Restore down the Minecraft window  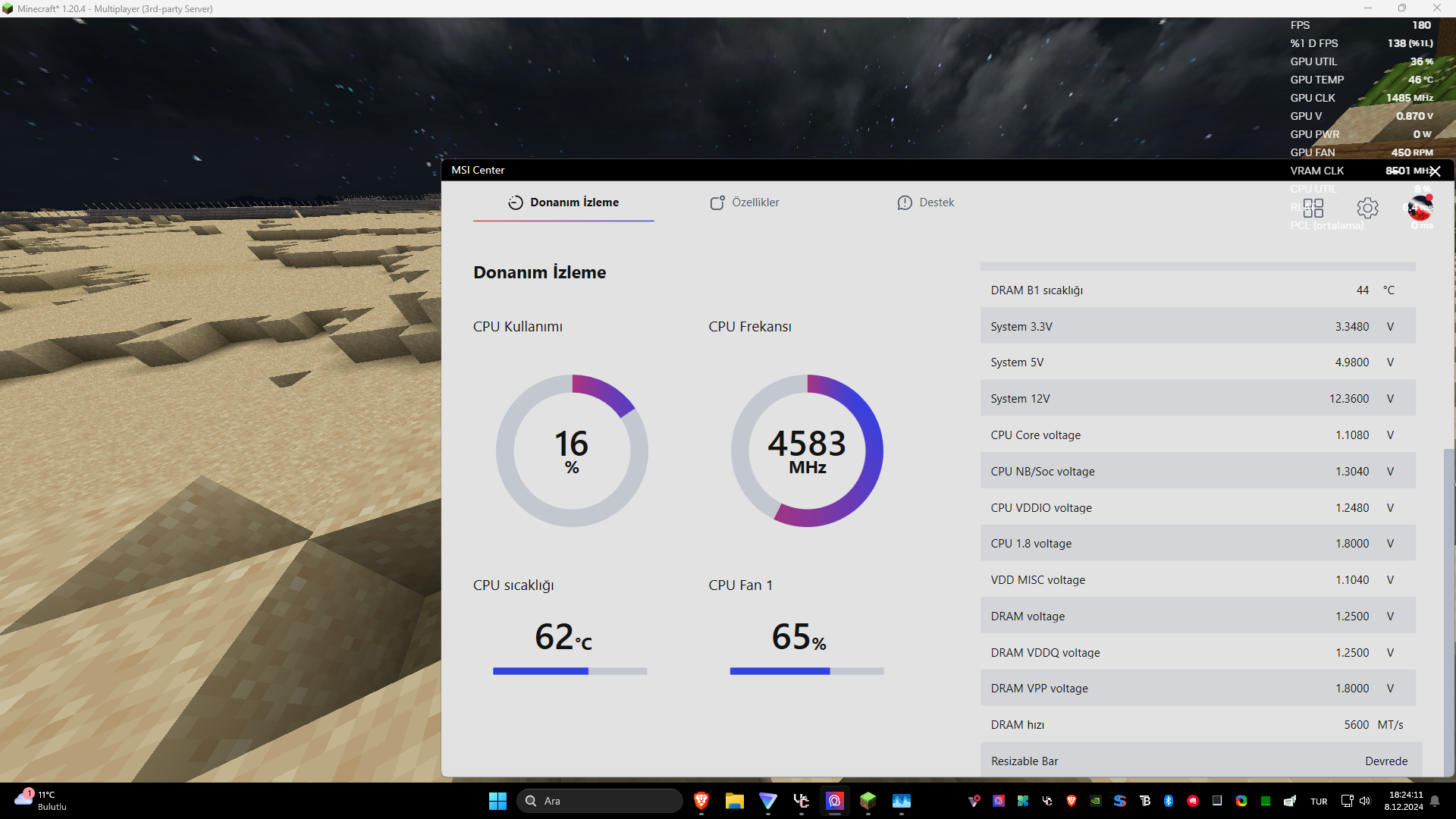[x=1402, y=8]
